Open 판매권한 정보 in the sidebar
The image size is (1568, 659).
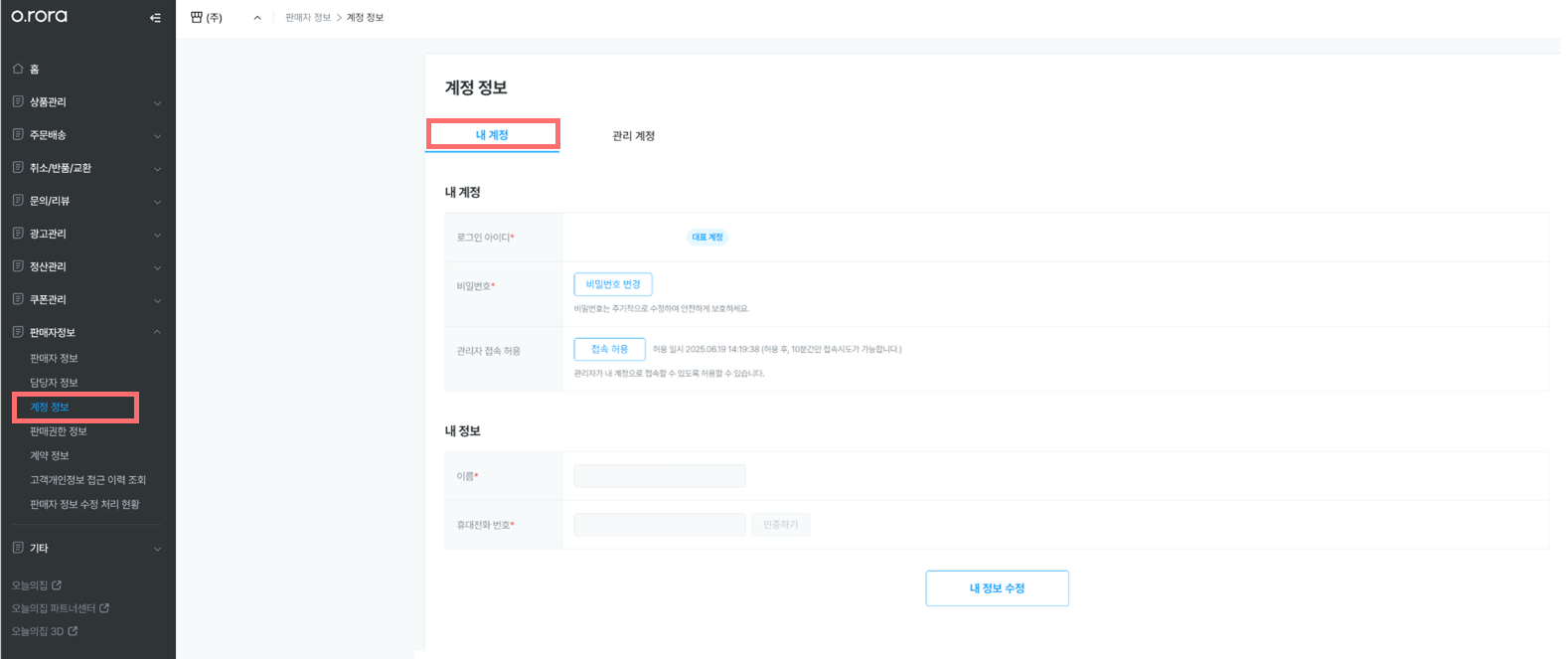(59, 431)
